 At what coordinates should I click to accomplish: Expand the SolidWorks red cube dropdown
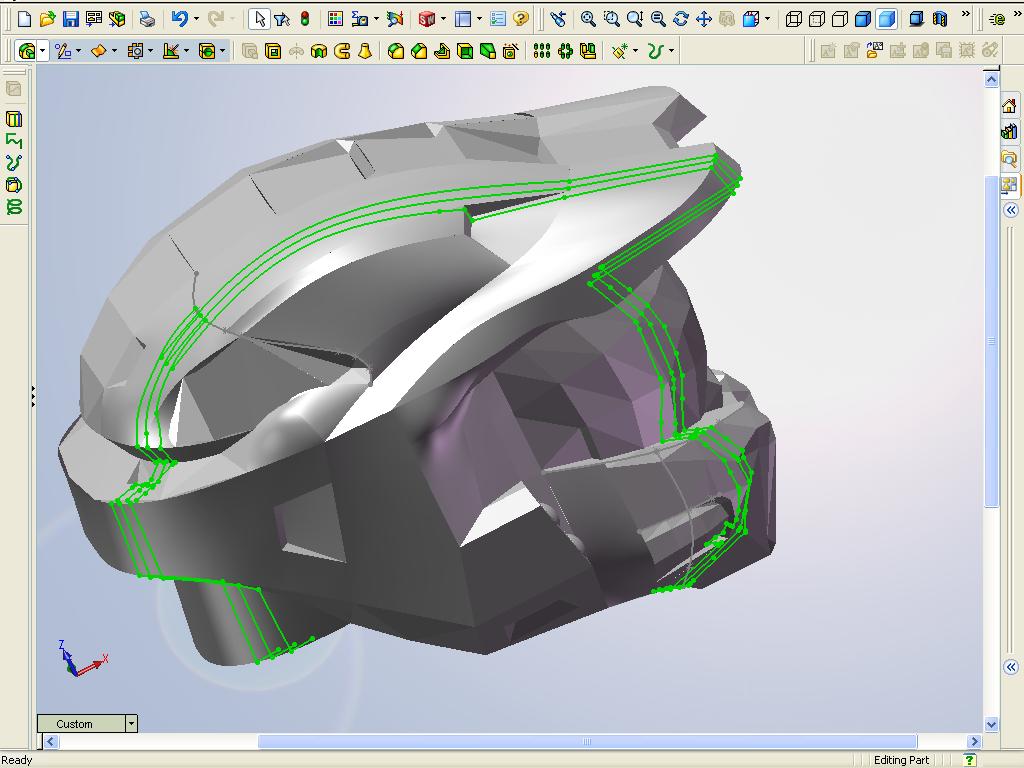(x=443, y=19)
